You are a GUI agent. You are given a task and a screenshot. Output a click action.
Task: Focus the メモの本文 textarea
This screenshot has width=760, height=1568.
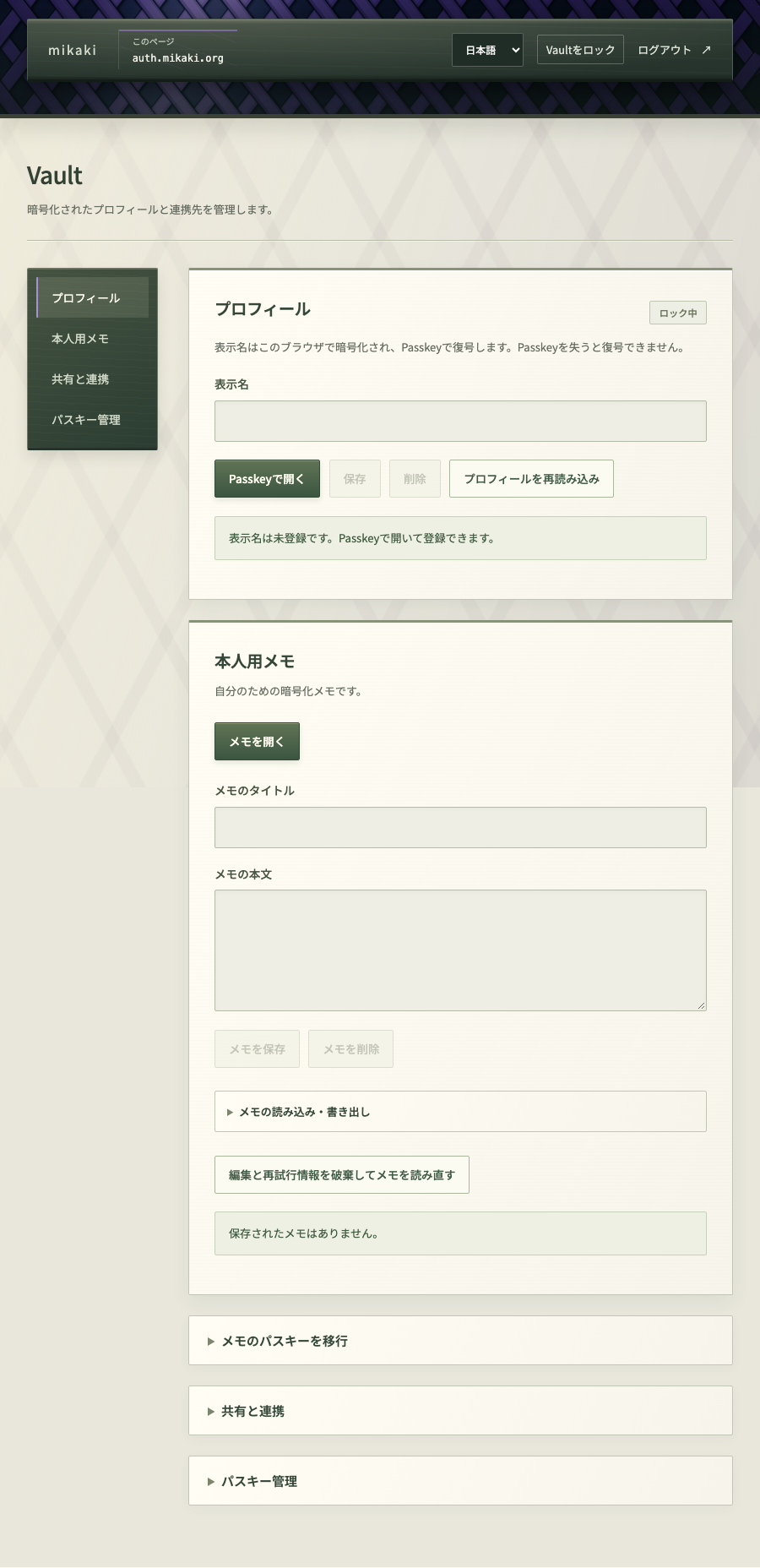(x=460, y=950)
